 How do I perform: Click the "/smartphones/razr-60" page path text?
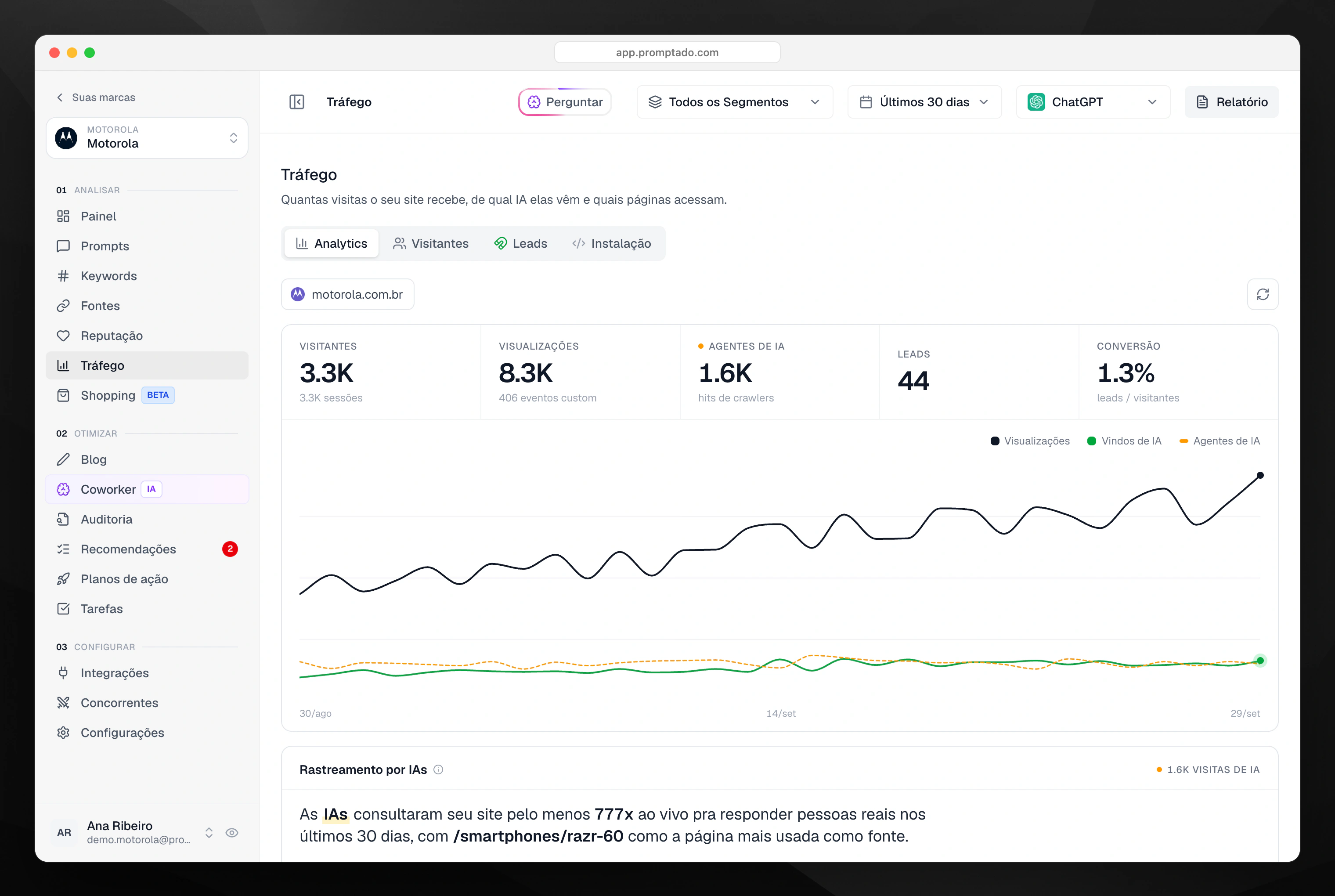click(x=538, y=836)
